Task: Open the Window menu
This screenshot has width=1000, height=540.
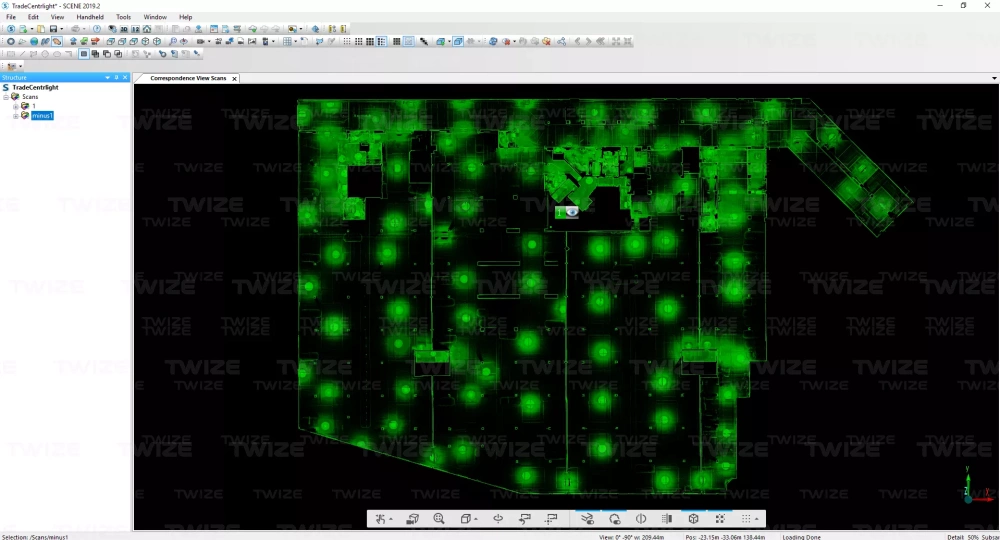Action: pos(155,17)
